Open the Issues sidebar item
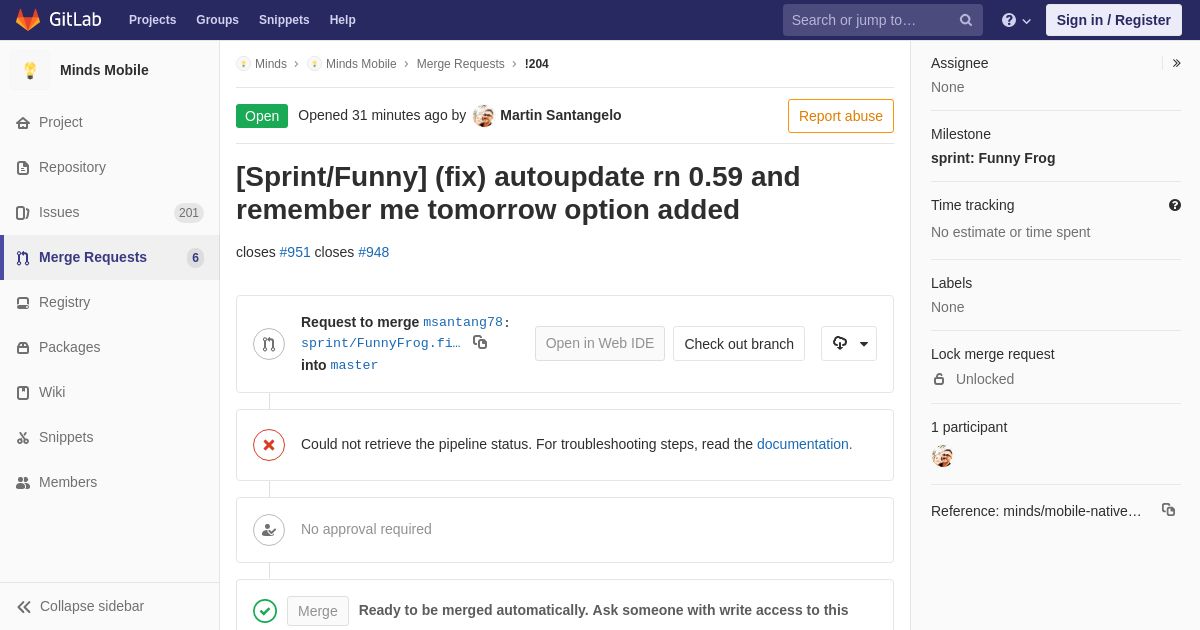This screenshot has width=1200, height=630. 110,213
